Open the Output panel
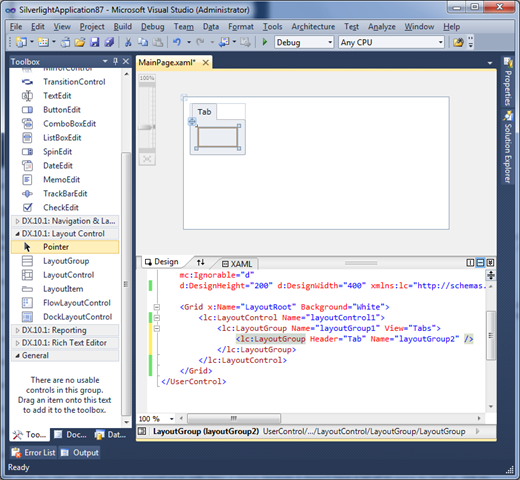520x480 pixels. [x=80, y=453]
